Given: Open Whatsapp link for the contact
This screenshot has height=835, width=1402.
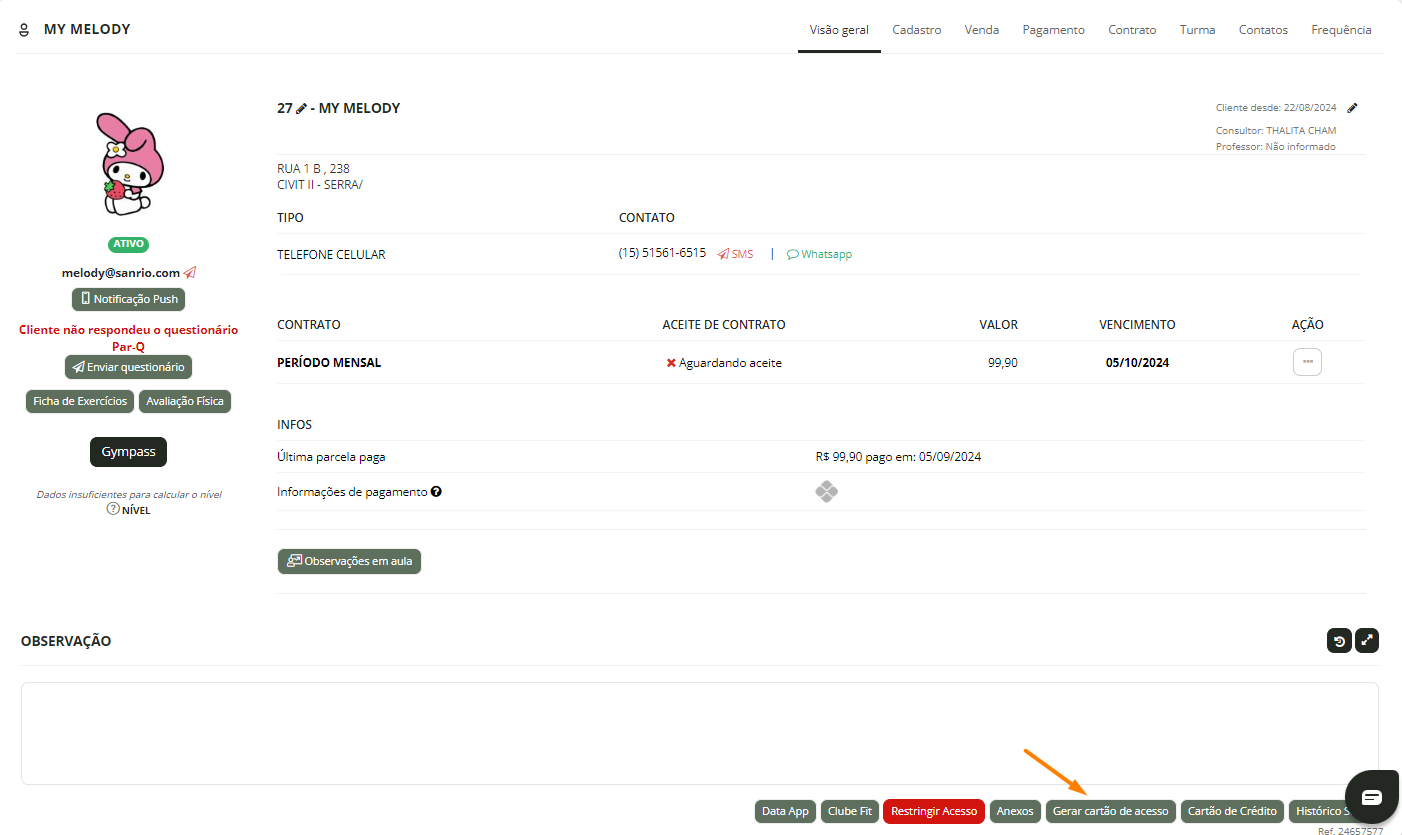Looking at the screenshot, I should click(819, 254).
